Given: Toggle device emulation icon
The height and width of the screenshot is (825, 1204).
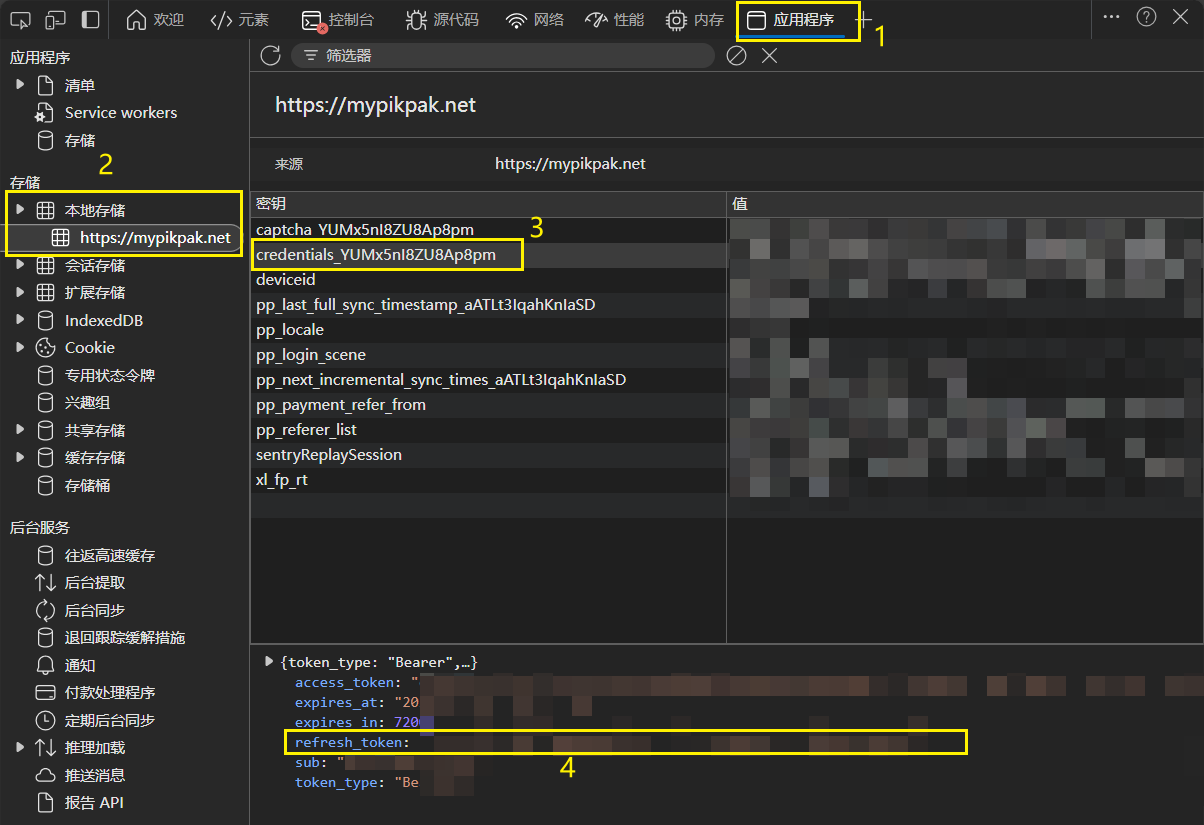Looking at the screenshot, I should (x=56, y=19).
